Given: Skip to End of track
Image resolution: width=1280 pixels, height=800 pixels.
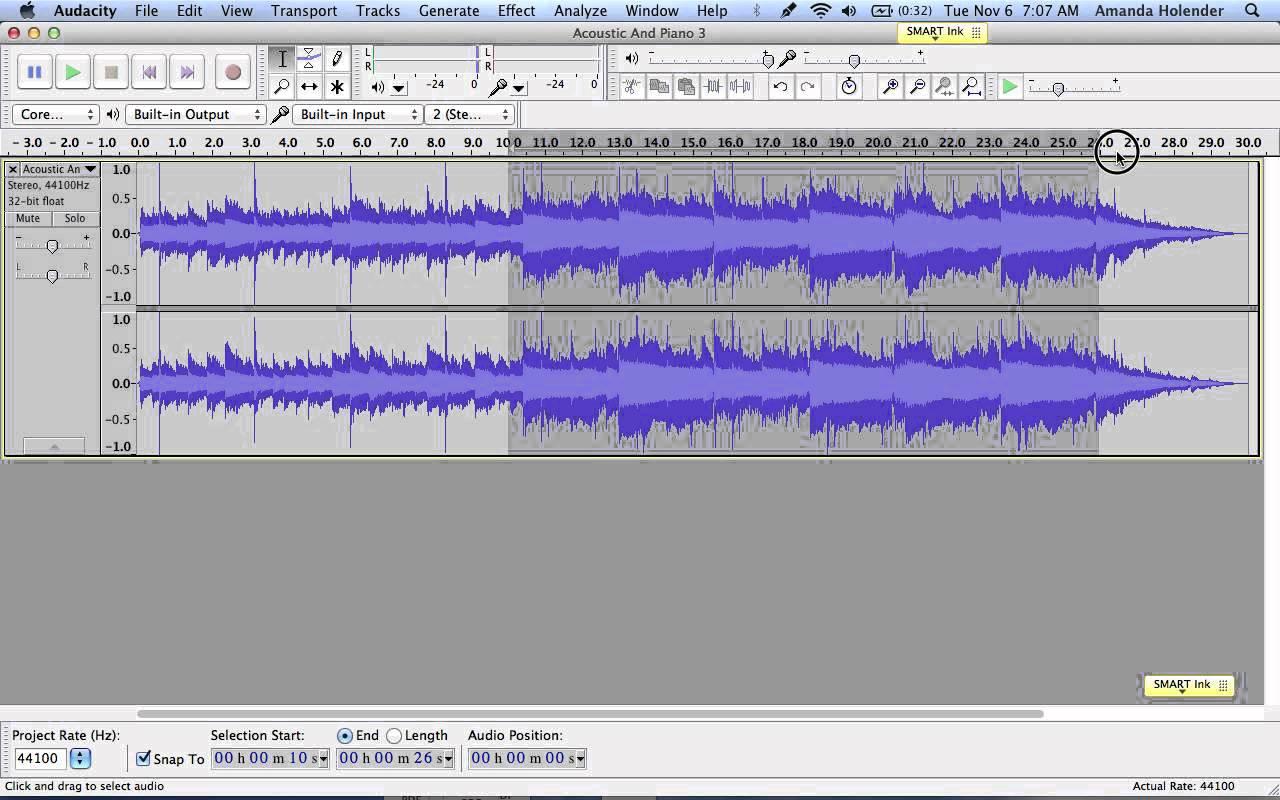Looking at the screenshot, I should point(187,72).
